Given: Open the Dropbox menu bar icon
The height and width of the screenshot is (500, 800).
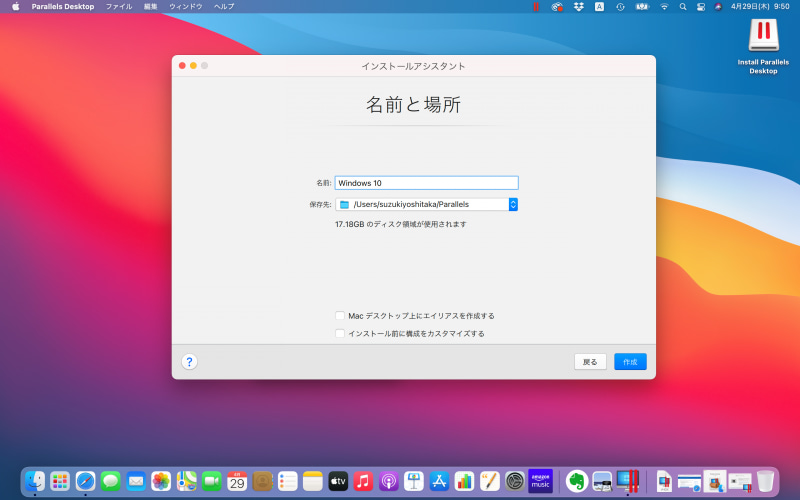Looking at the screenshot, I should tap(579, 7).
